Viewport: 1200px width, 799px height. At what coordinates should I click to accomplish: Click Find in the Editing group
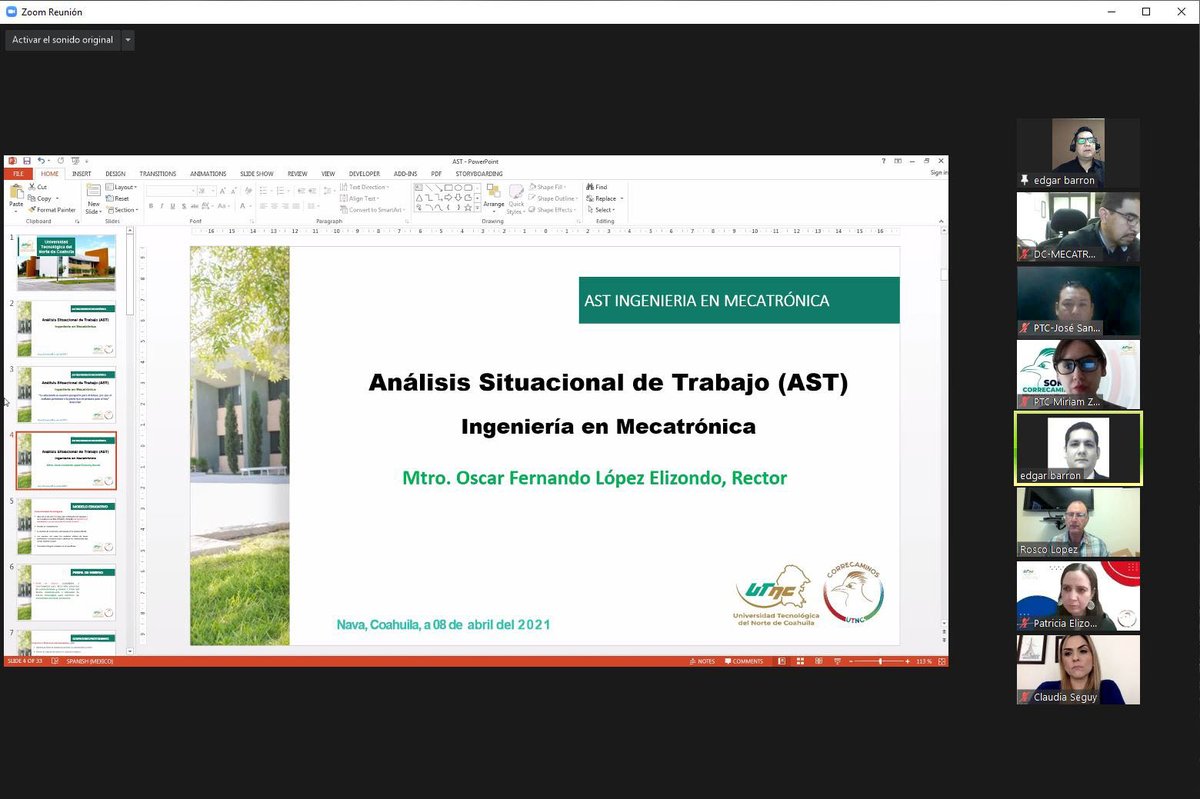tap(596, 187)
